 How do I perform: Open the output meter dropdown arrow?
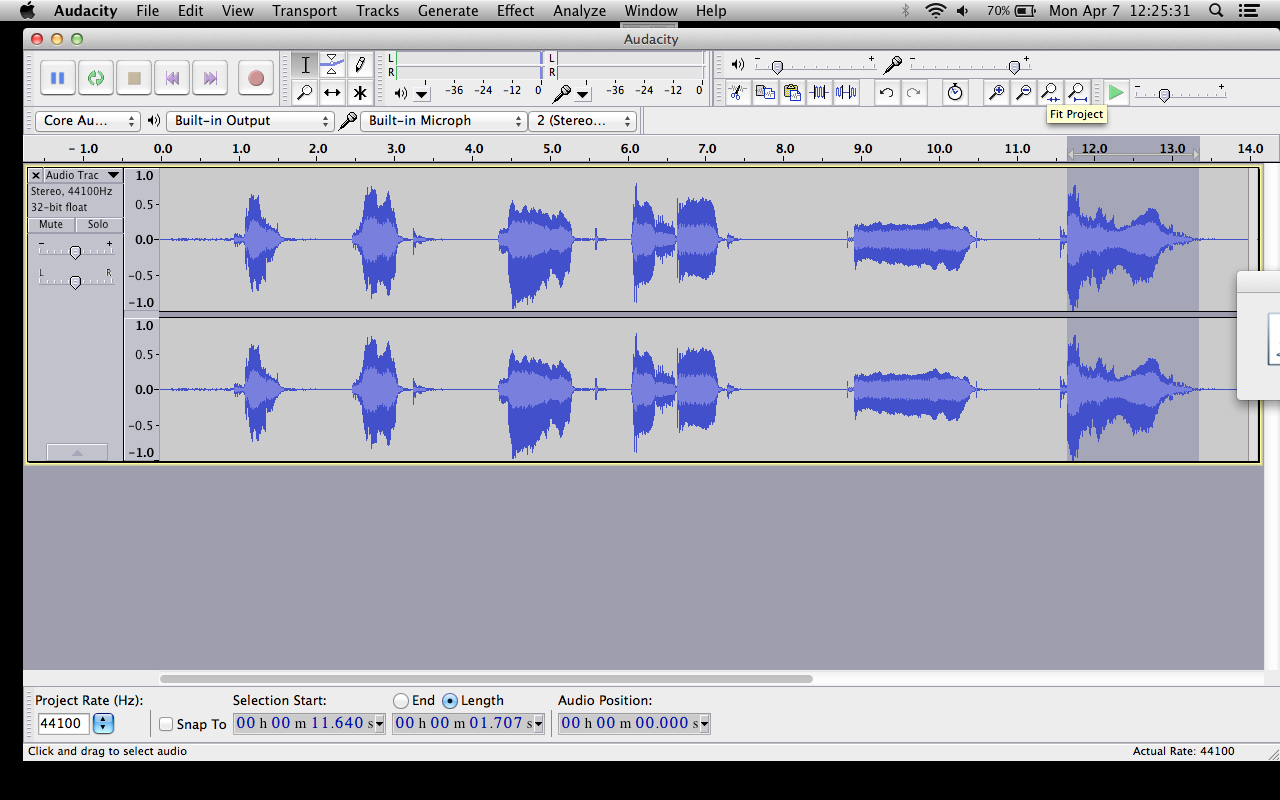pyautogui.click(x=421, y=94)
